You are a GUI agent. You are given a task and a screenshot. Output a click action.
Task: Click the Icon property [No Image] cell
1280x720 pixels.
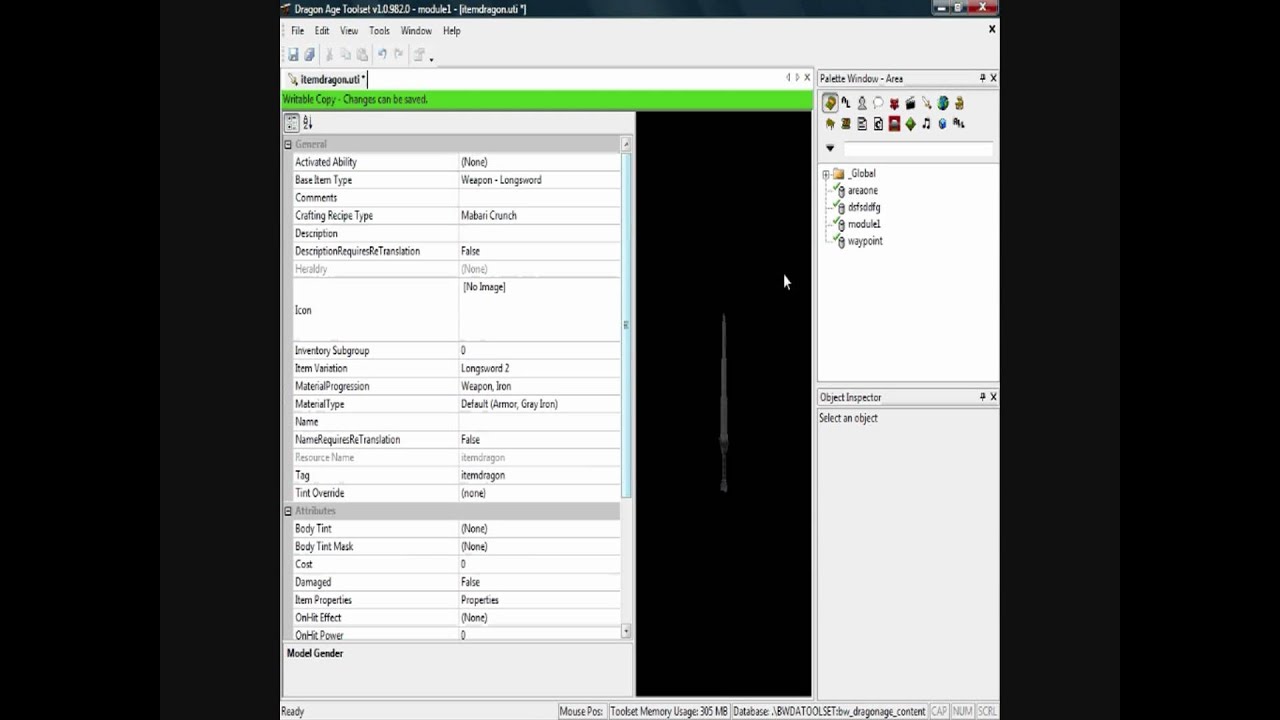pyautogui.click(x=539, y=310)
